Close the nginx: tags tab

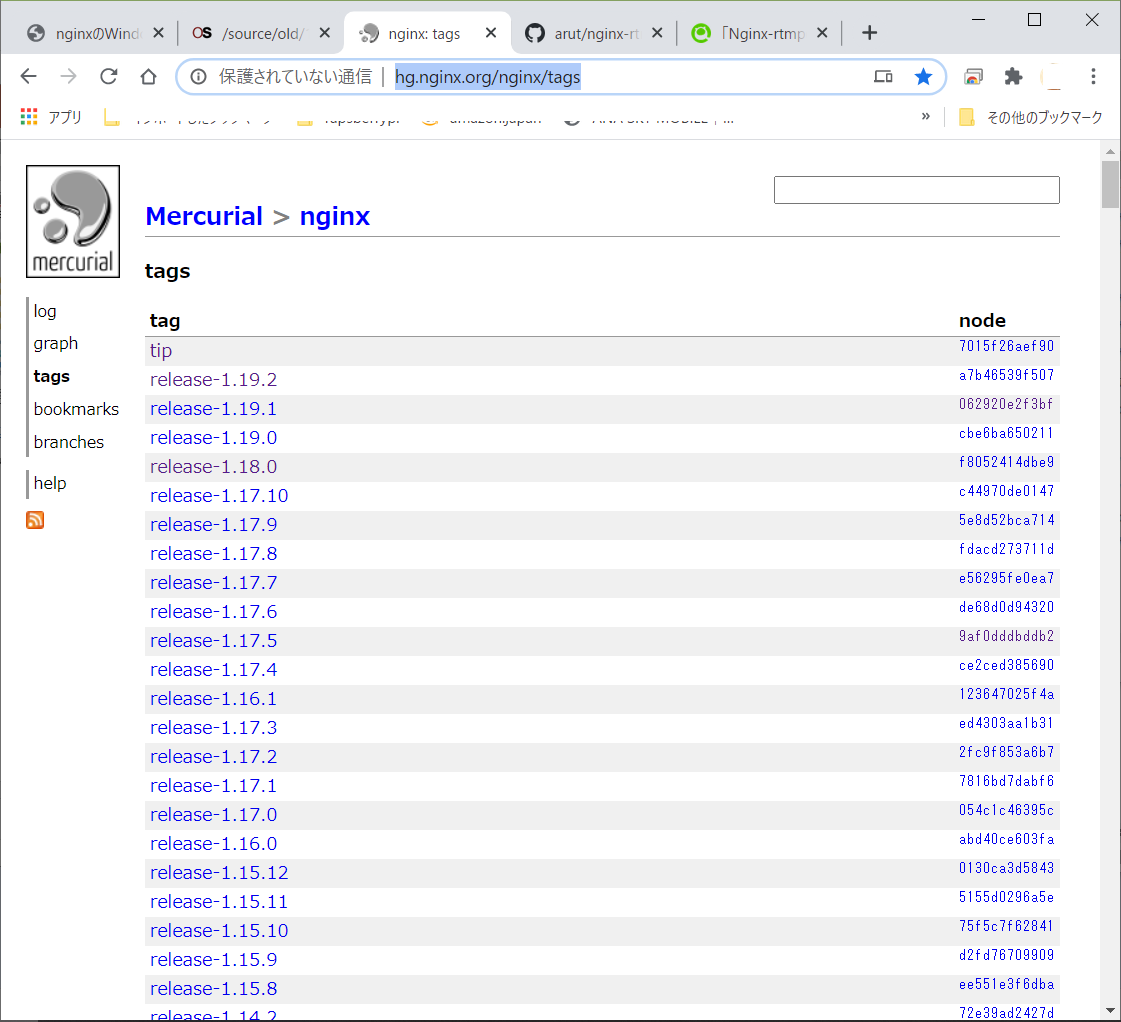coord(491,33)
